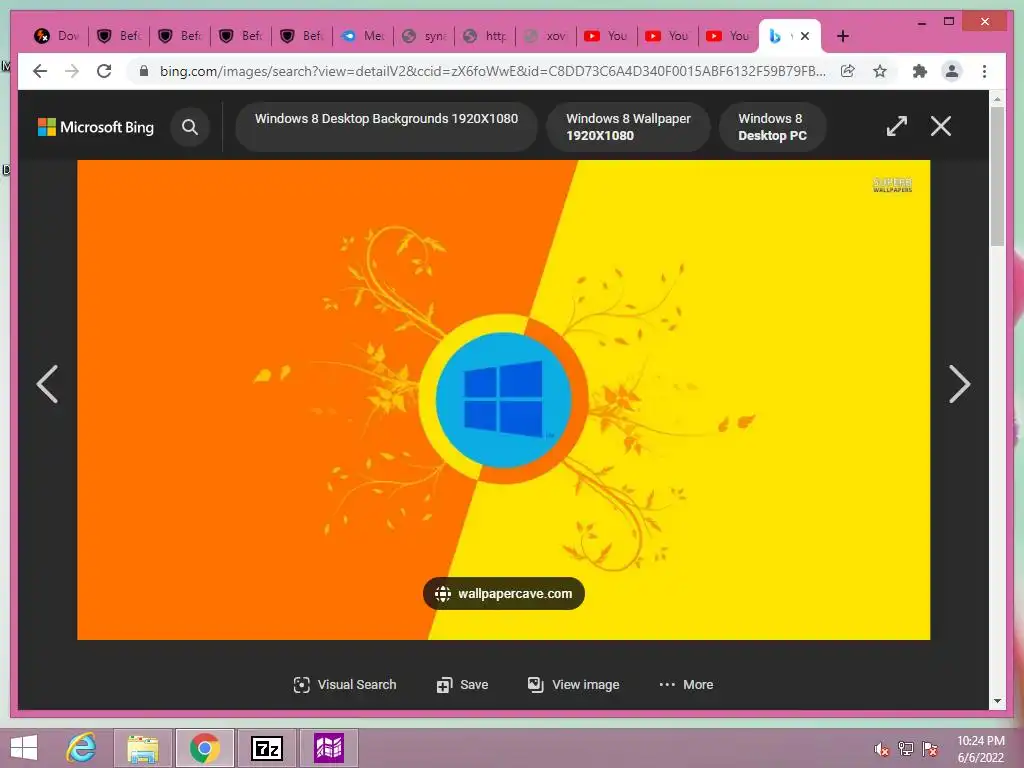This screenshot has width=1024, height=768.
Task: Save the image to collection
Action: 462,684
